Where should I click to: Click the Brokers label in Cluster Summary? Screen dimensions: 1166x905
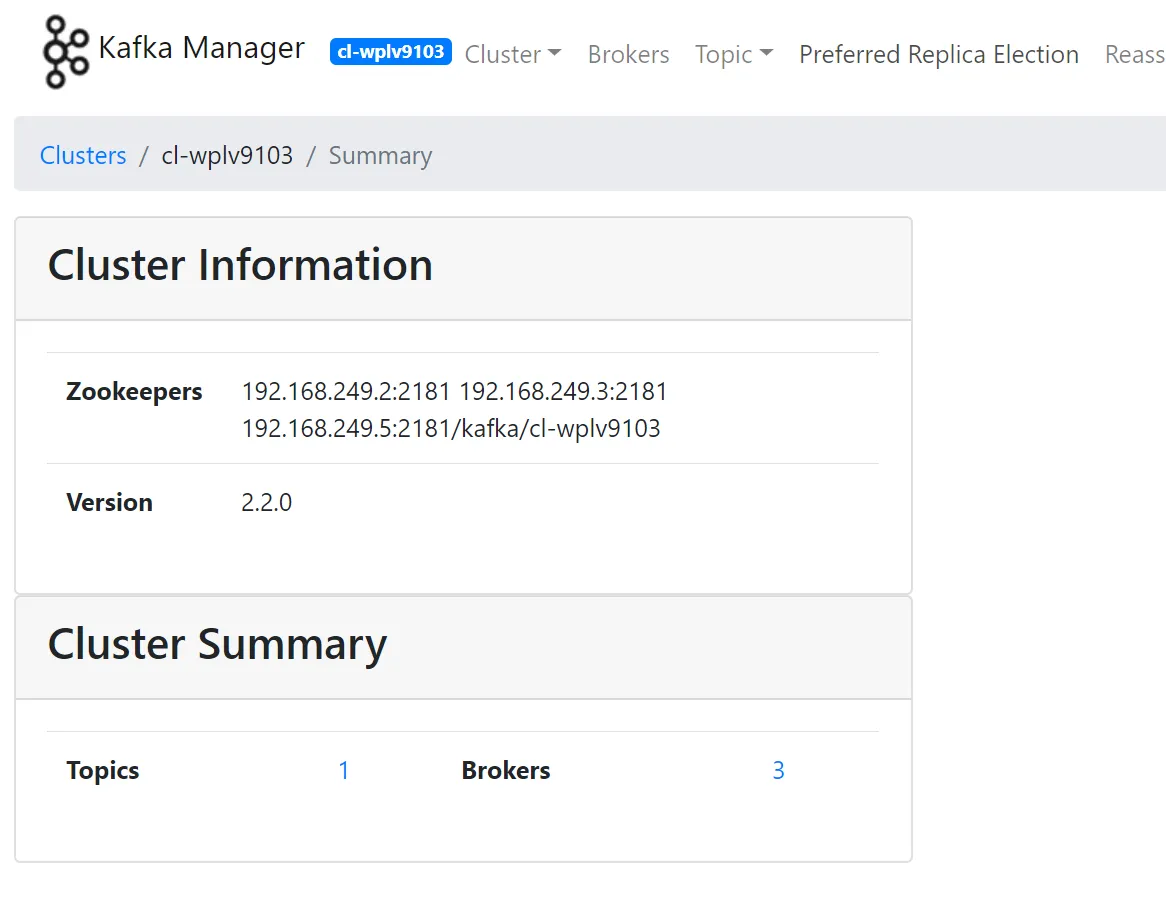(506, 770)
